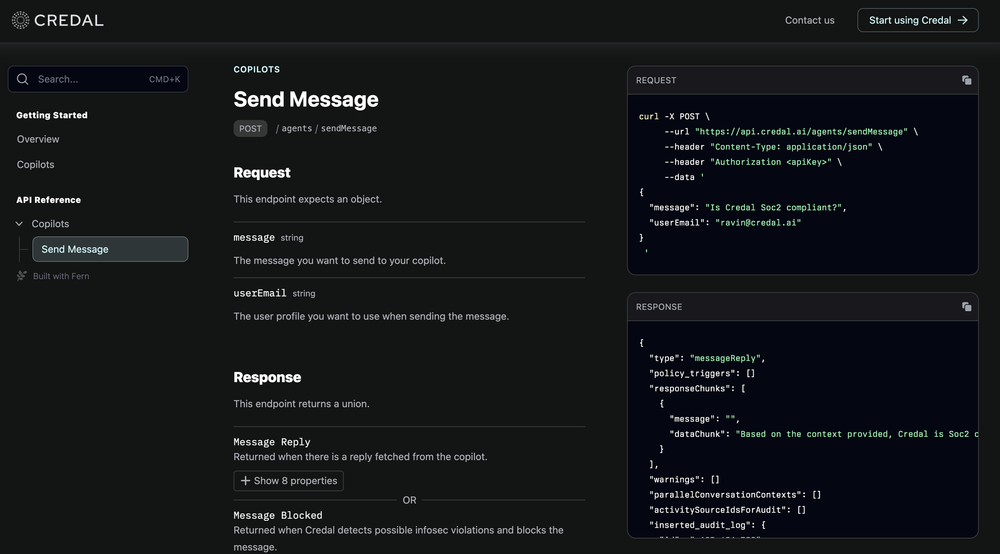This screenshot has width=1000, height=554.
Task: Click the Request section heading
Action: click(x=261, y=173)
